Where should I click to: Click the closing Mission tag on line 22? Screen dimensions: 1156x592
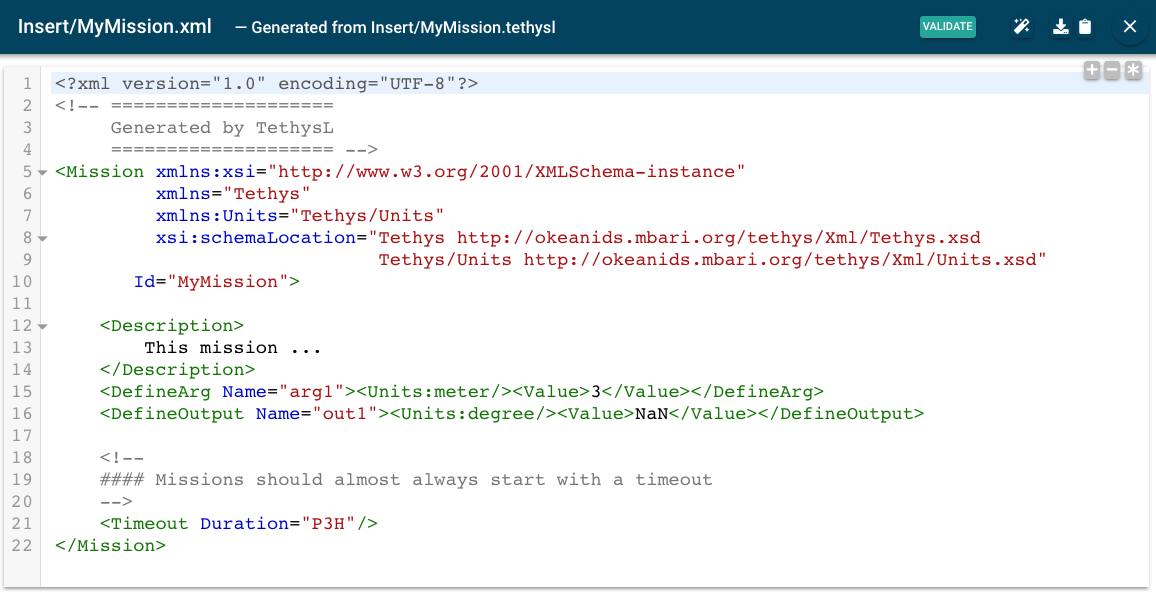point(110,546)
